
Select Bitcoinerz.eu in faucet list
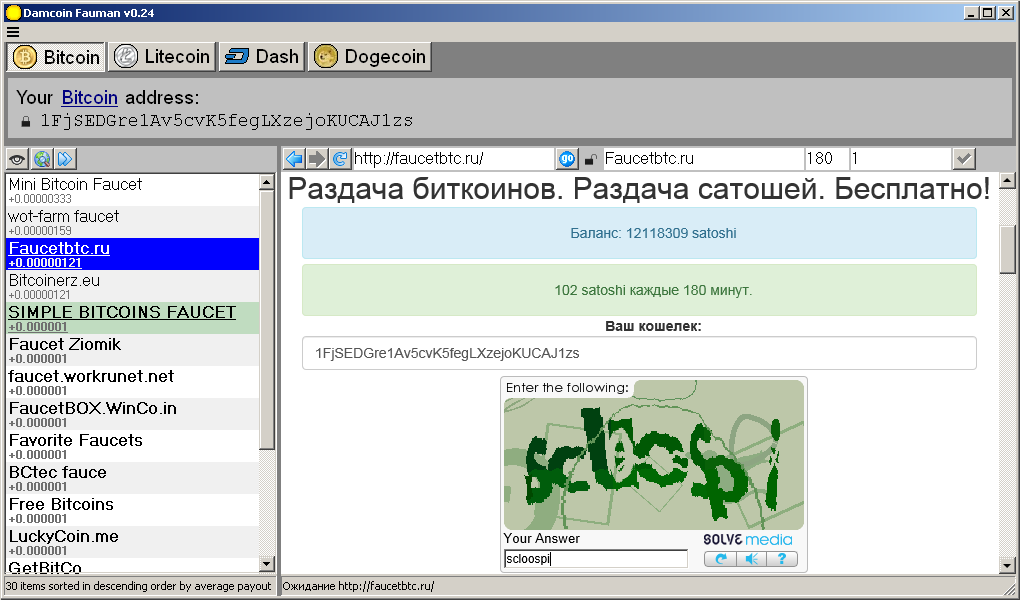tap(133, 286)
